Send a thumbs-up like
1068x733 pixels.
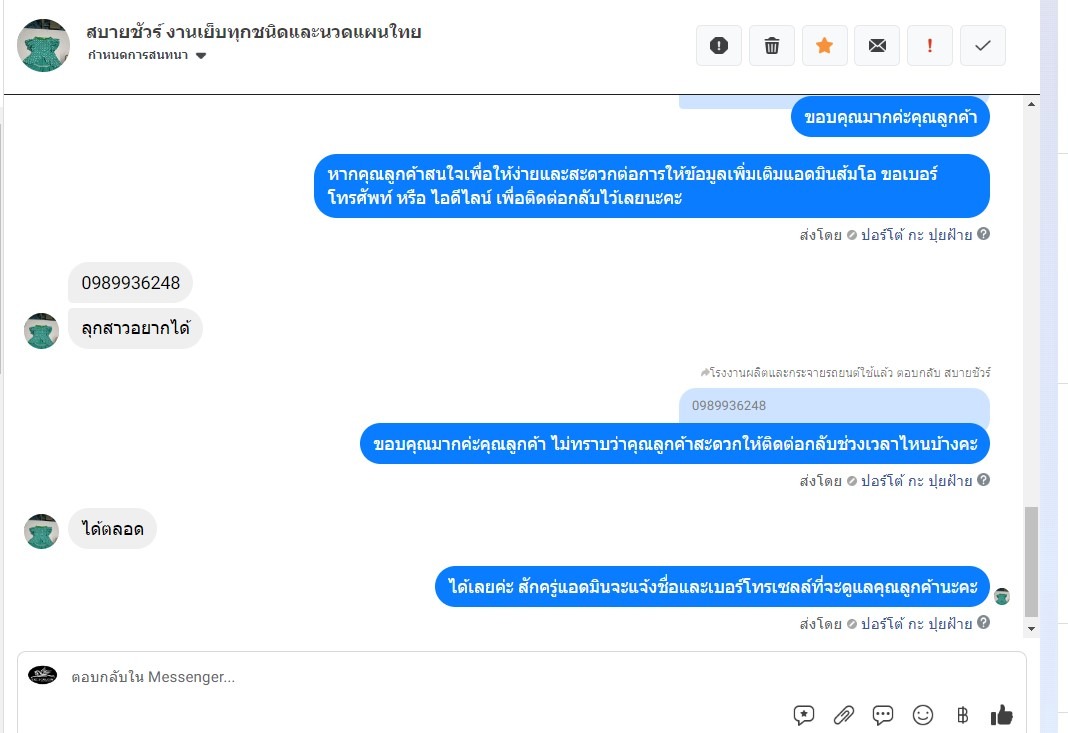pos(1001,715)
